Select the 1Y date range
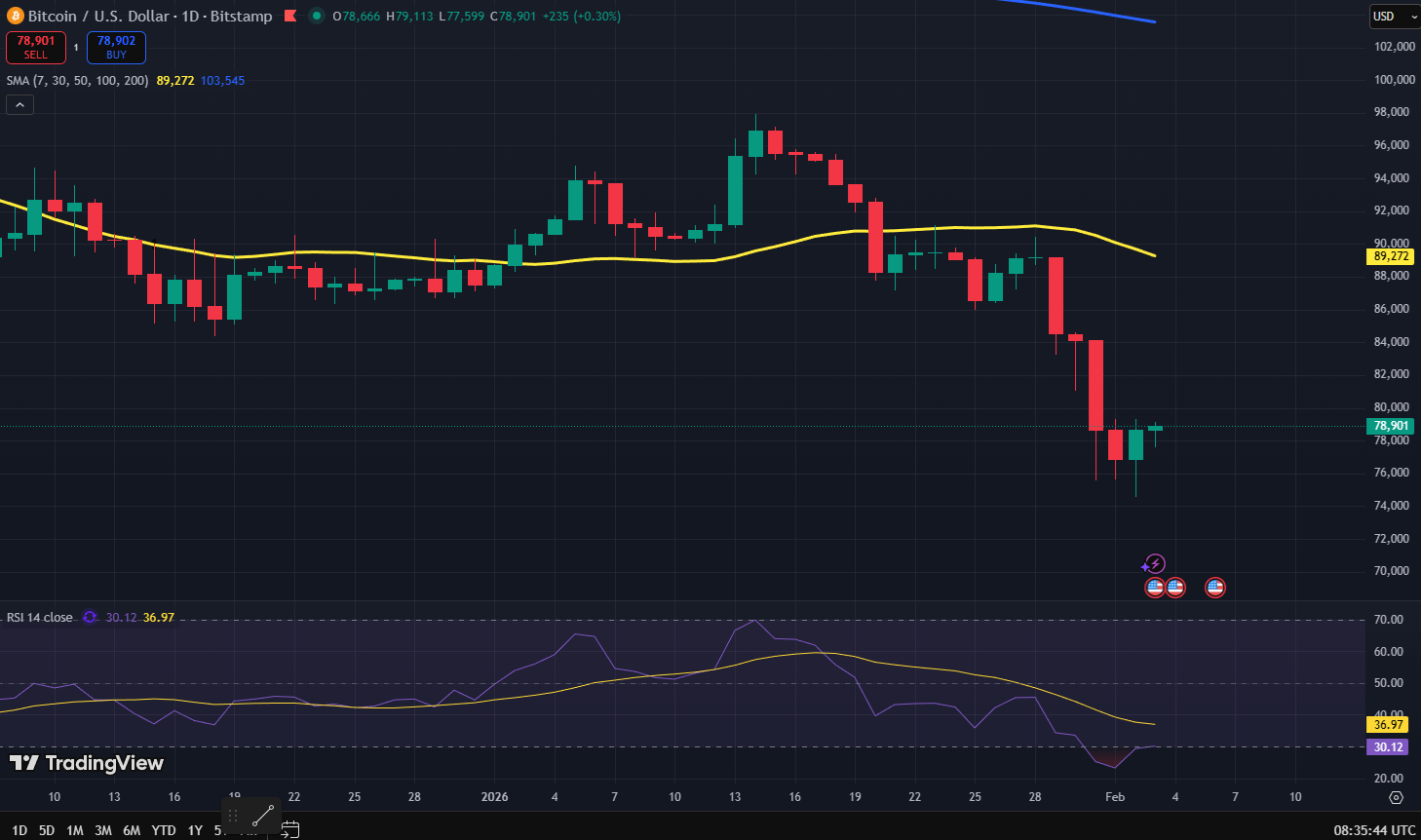The width and height of the screenshot is (1421, 840). click(x=195, y=830)
